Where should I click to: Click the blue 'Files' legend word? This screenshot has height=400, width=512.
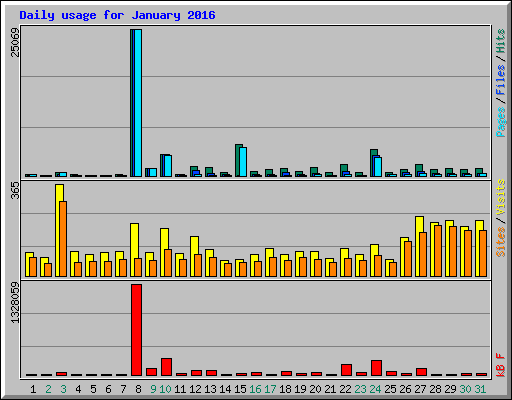click(500, 80)
